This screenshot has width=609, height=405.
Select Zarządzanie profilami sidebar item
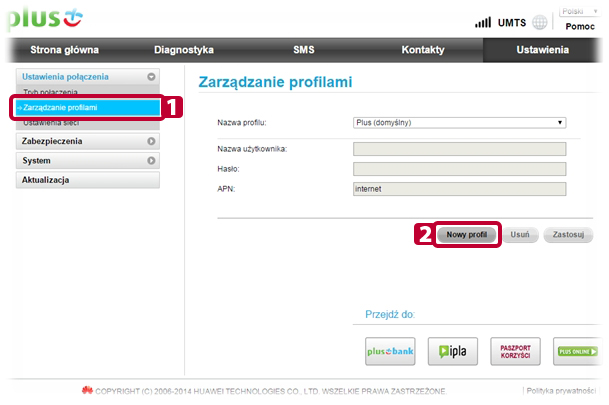(x=88, y=108)
